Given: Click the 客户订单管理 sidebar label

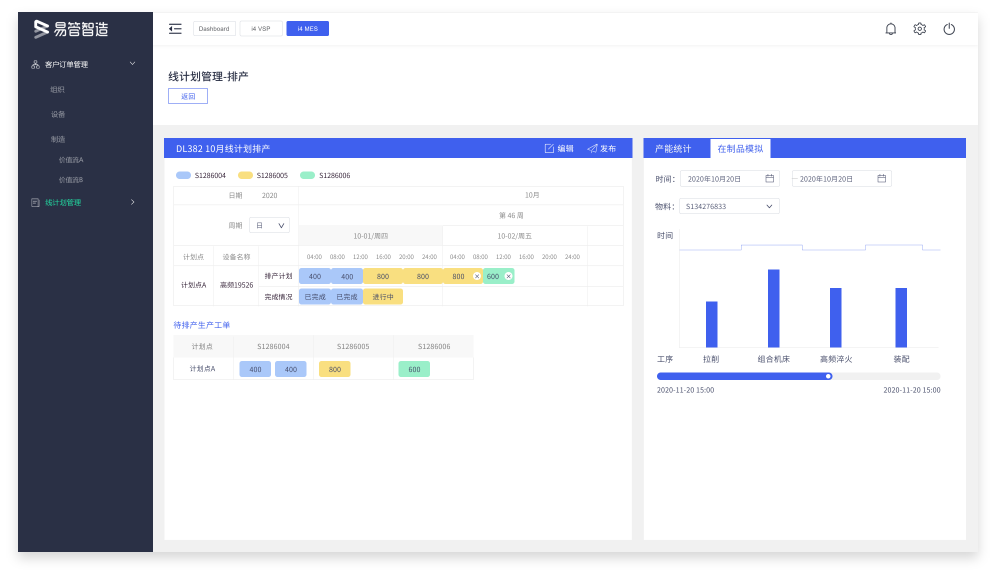Looking at the screenshot, I should pyautogui.click(x=66, y=64).
